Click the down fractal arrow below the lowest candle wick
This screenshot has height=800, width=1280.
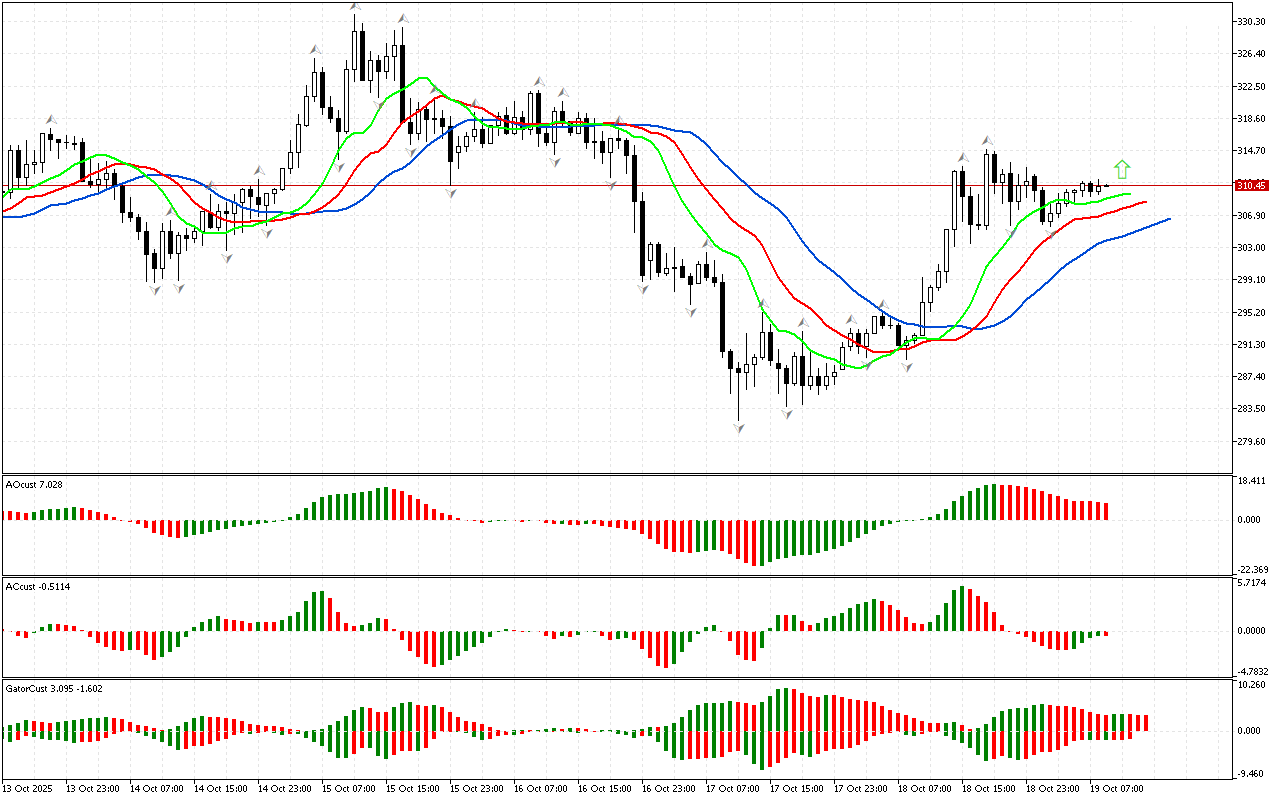coord(739,428)
